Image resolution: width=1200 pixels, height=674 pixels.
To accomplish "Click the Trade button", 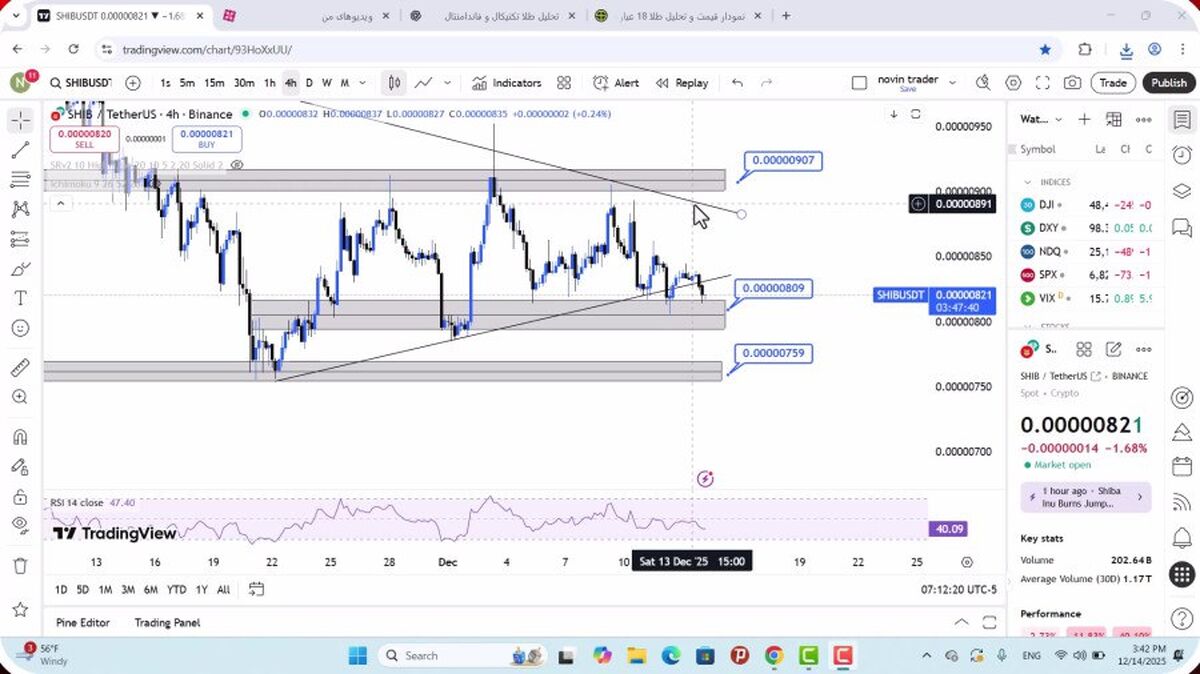I will (x=1113, y=83).
